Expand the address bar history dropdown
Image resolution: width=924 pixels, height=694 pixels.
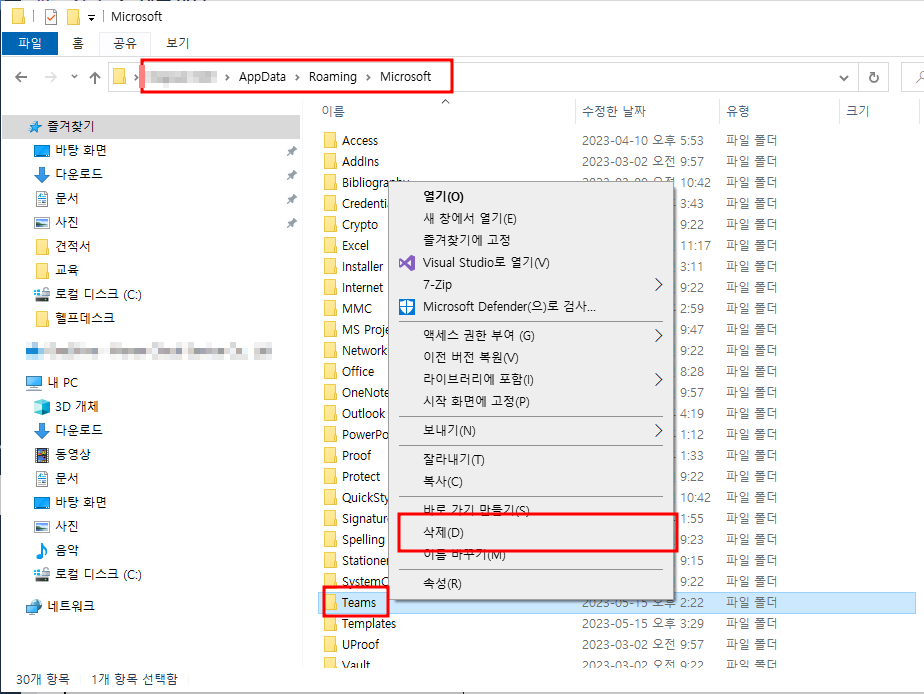(844, 78)
